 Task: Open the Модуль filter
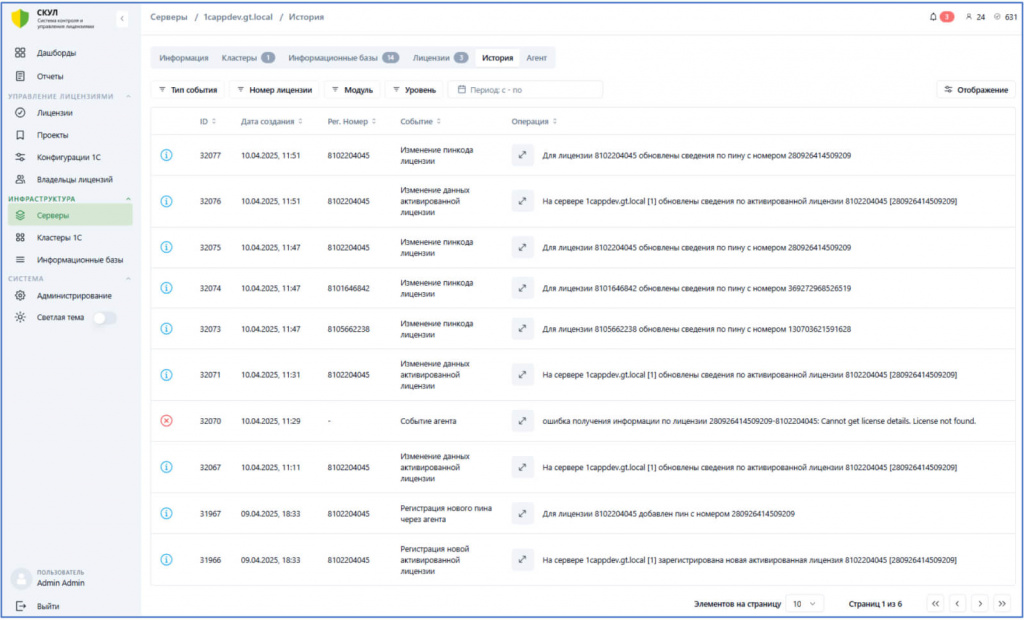352,90
